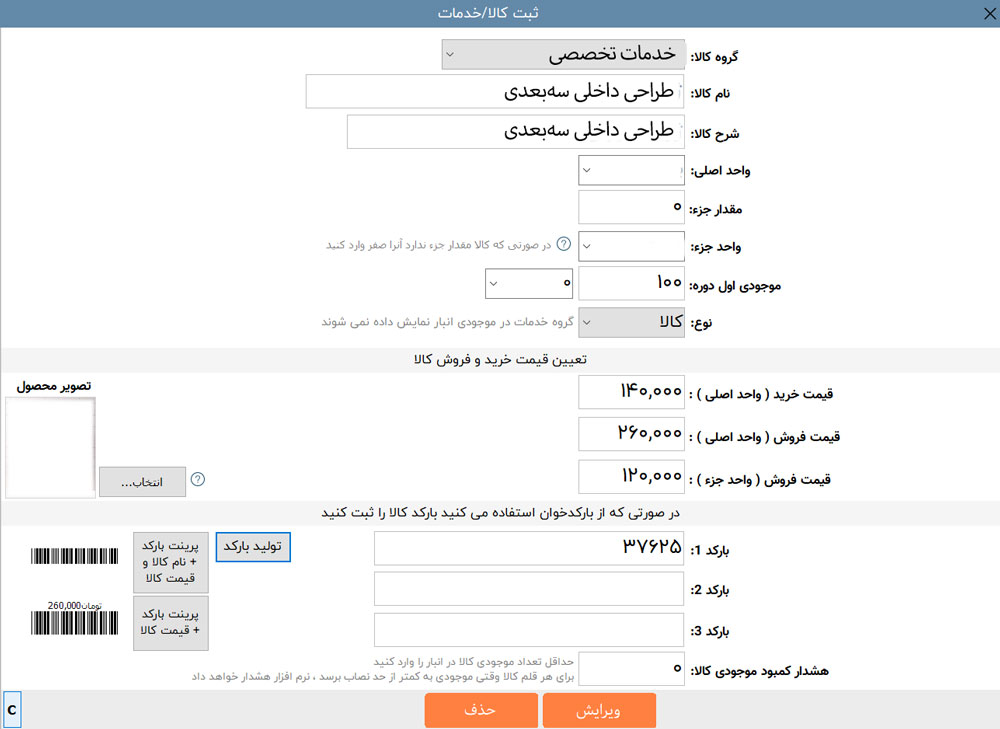1000x729 pixels.
Task: Click the پرینت بارکد + قیمت کالا button
Action: tap(171, 622)
